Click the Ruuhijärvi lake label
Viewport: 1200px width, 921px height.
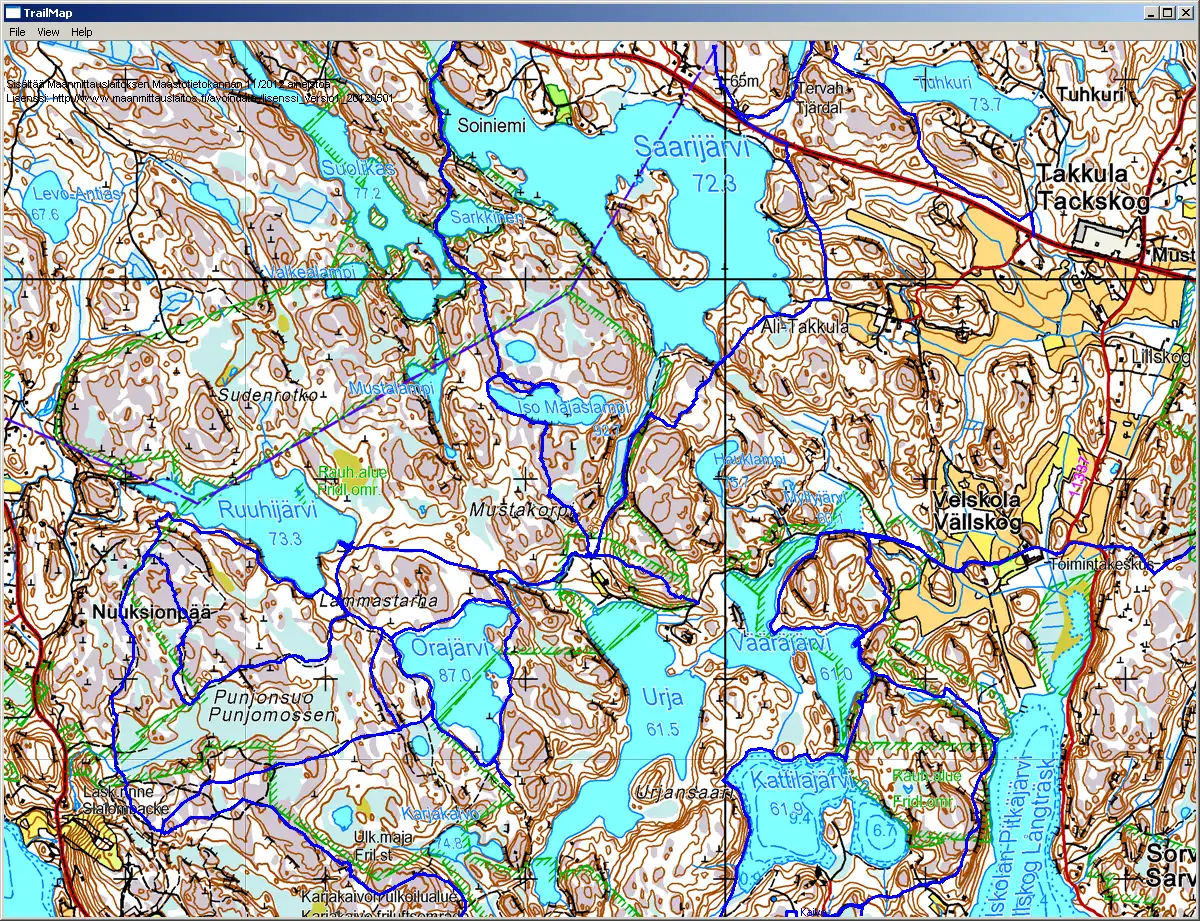click(267, 509)
